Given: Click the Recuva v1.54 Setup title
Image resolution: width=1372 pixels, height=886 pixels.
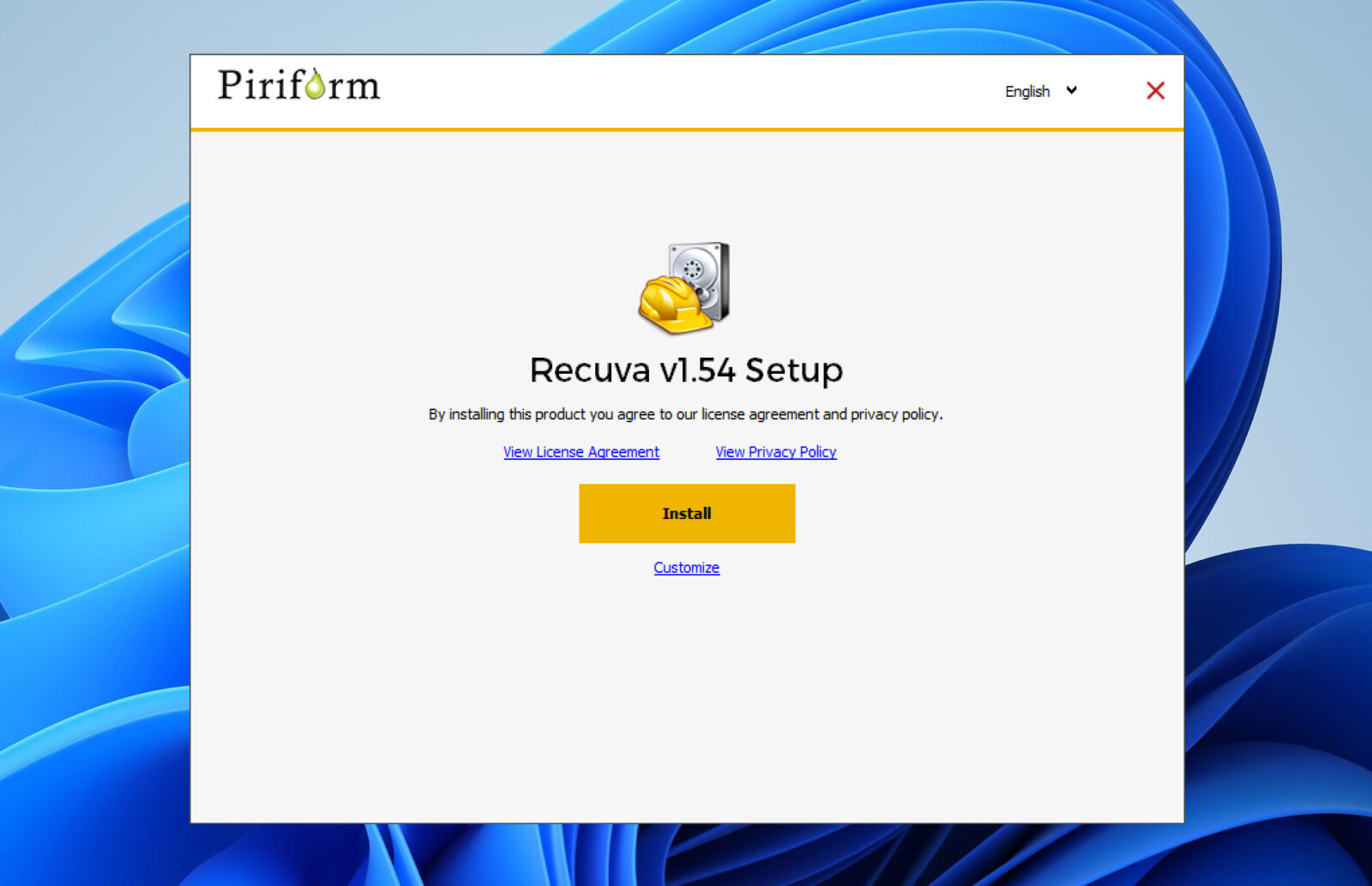Looking at the screenshot, I should [x=685, y=371].
